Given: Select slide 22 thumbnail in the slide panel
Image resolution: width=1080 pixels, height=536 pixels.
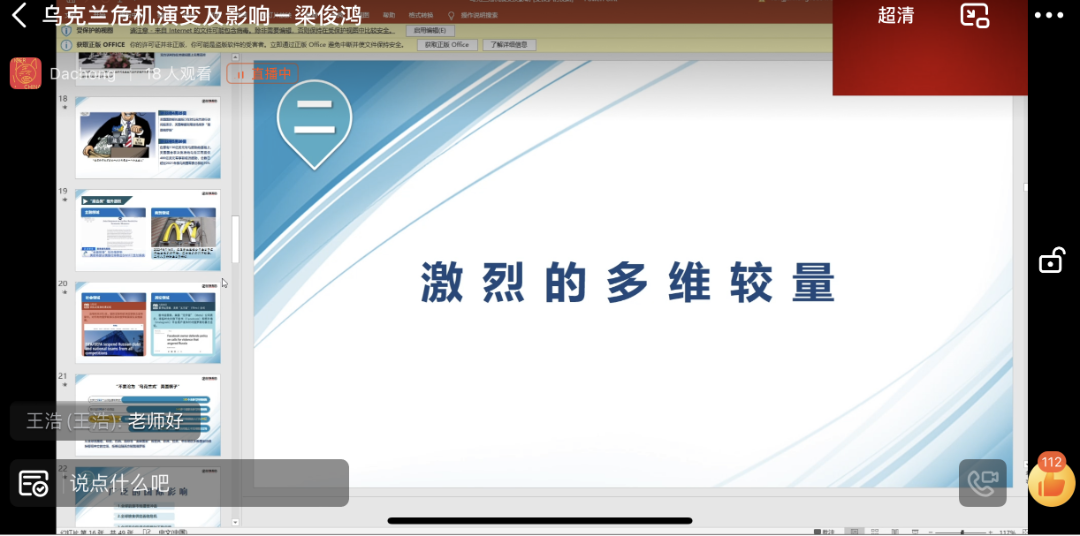Looking at the screenshot, I should 148,496.
